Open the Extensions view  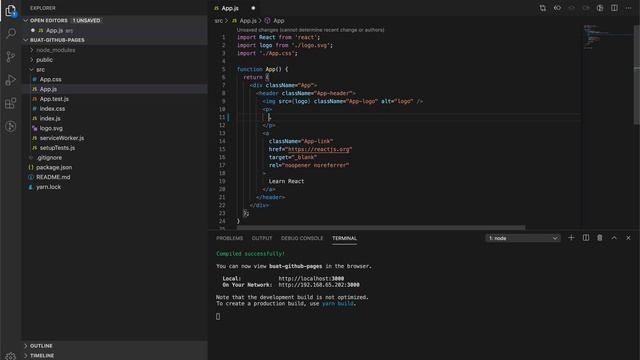click(x=11, y=103)
